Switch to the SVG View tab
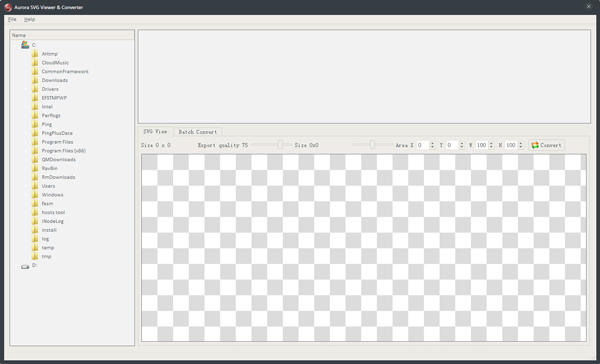The image size is (600, 364). pyautogui.click(x=155, y=131)
